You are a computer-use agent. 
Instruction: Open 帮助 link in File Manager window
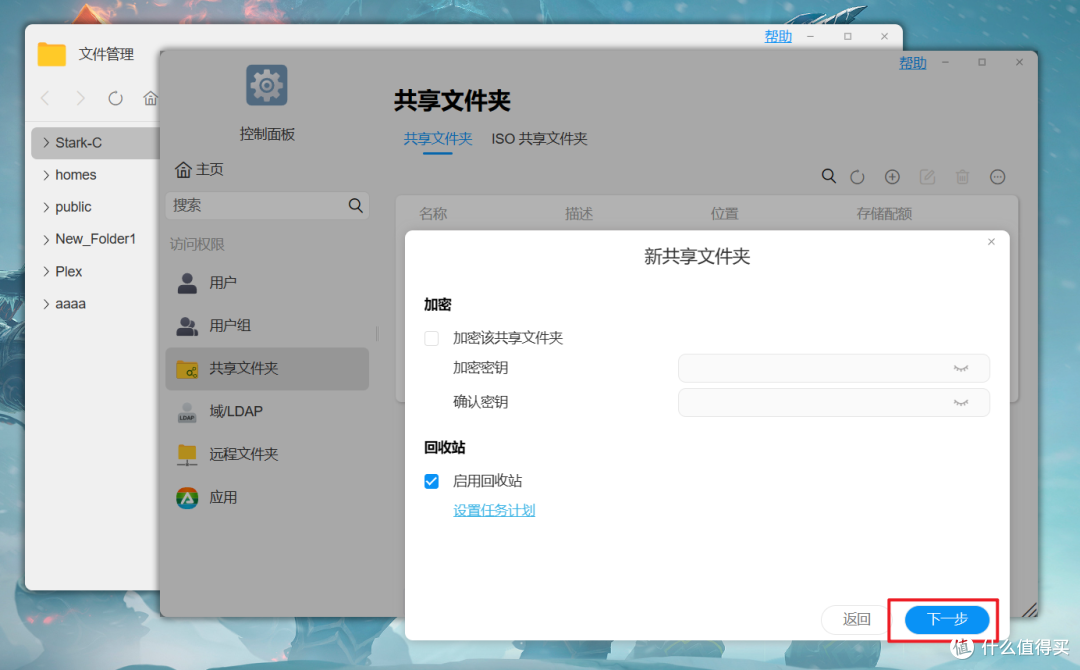(778, 36)
